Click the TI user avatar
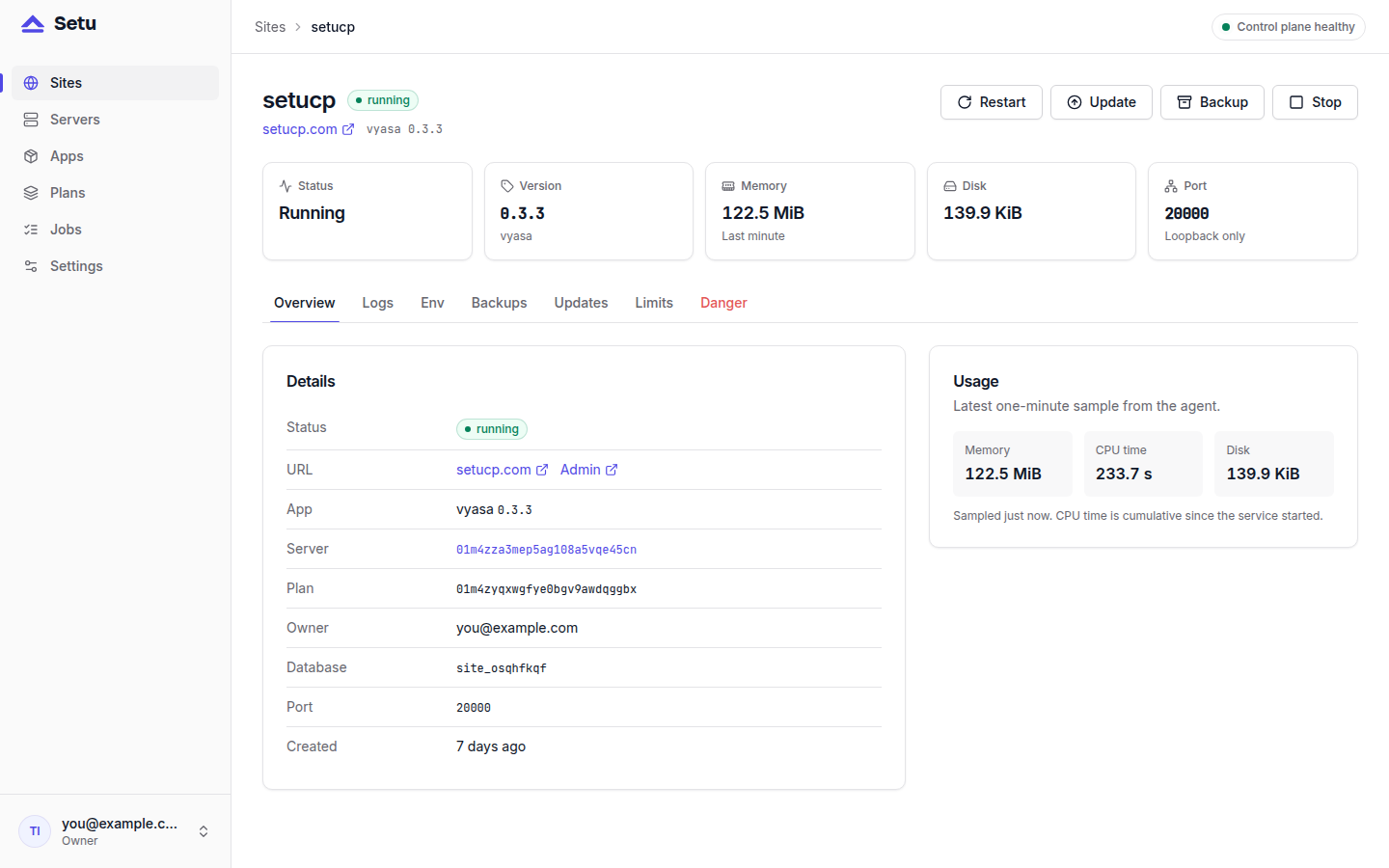Image resolution: width=1389 pixels, height=868 pixels. (35, 831)
